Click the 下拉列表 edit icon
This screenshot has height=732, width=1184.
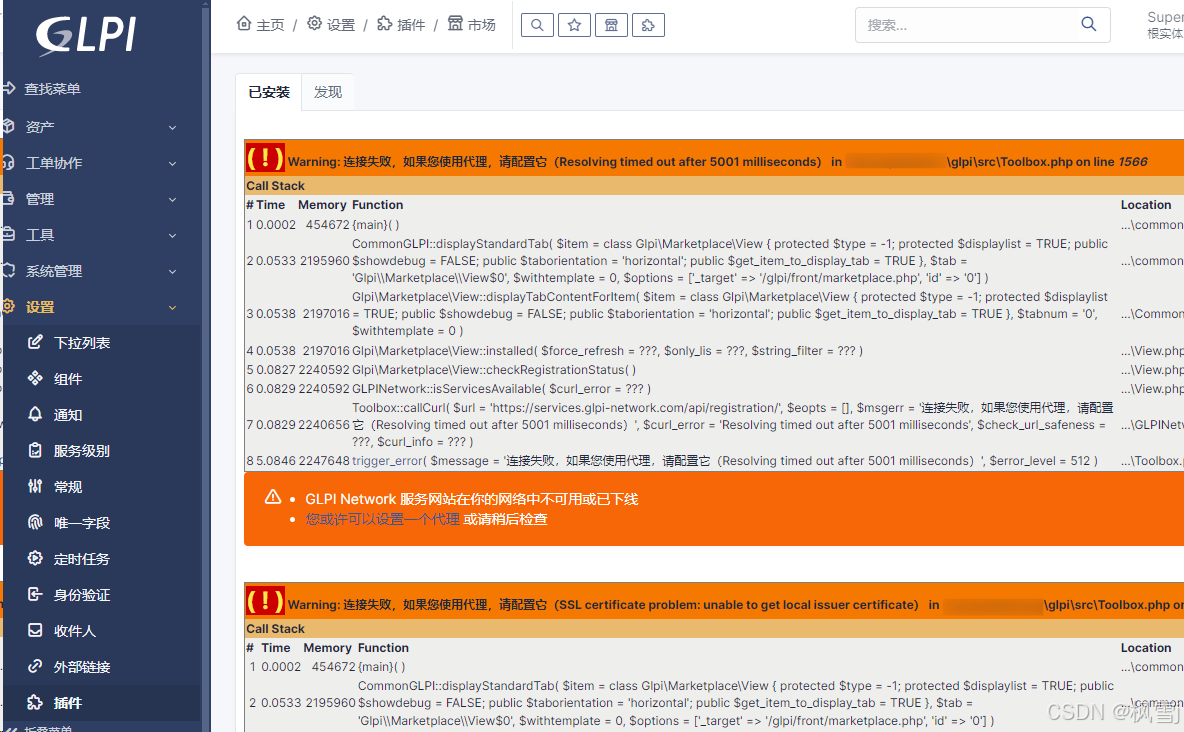tap(35, 342)
